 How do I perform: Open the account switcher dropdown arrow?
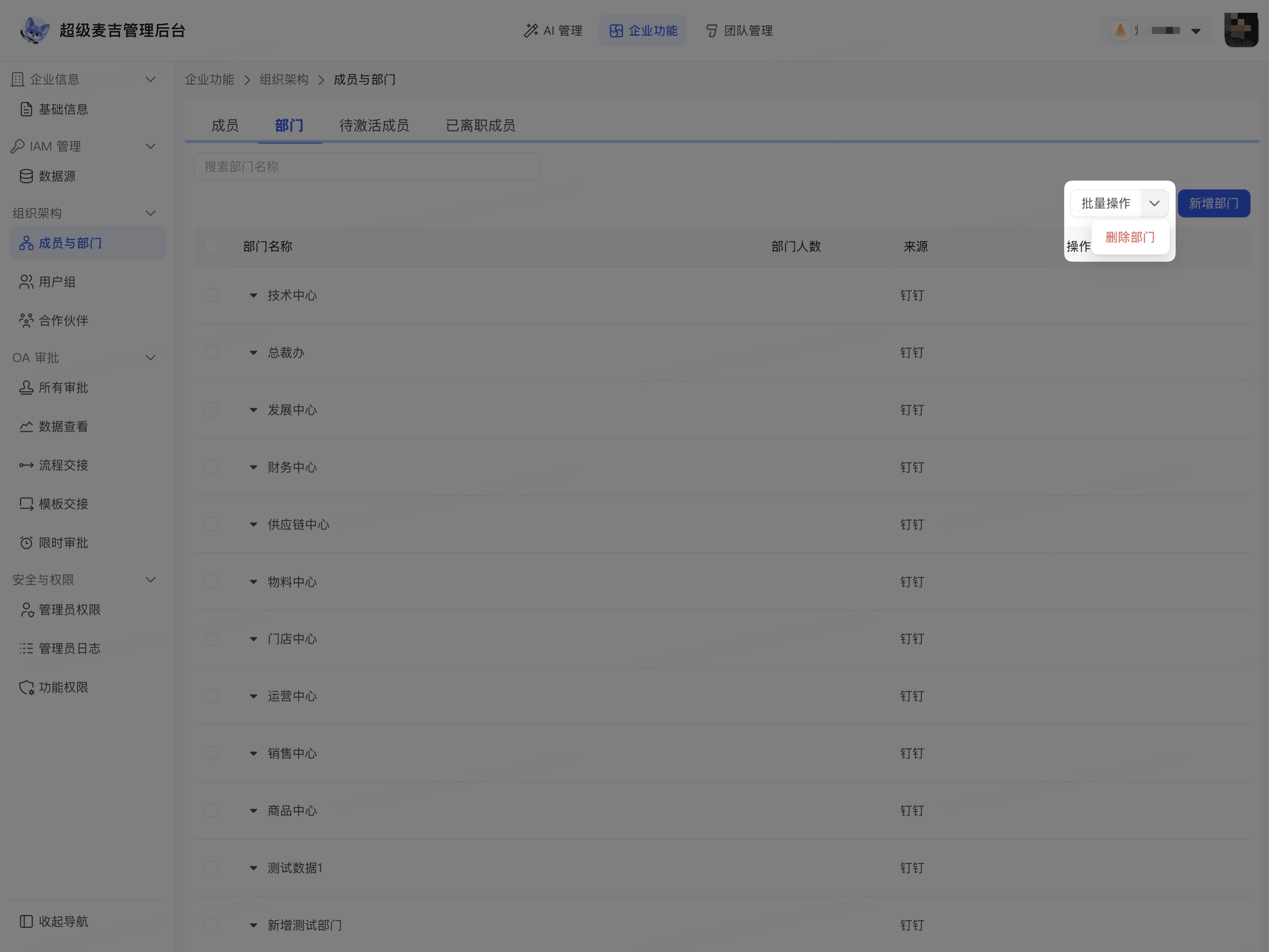click(x=1195, y=31)
